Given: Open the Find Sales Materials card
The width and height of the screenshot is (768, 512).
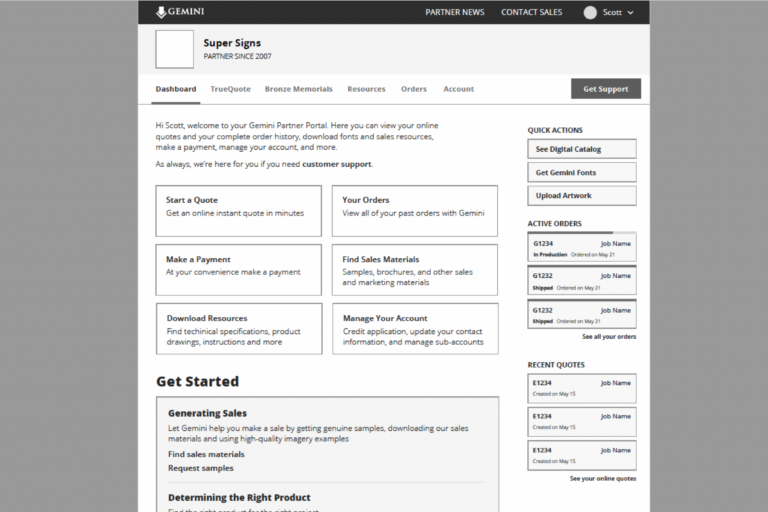Looking at the screenshot, I should pyautogui.click(x=415, y=270).
